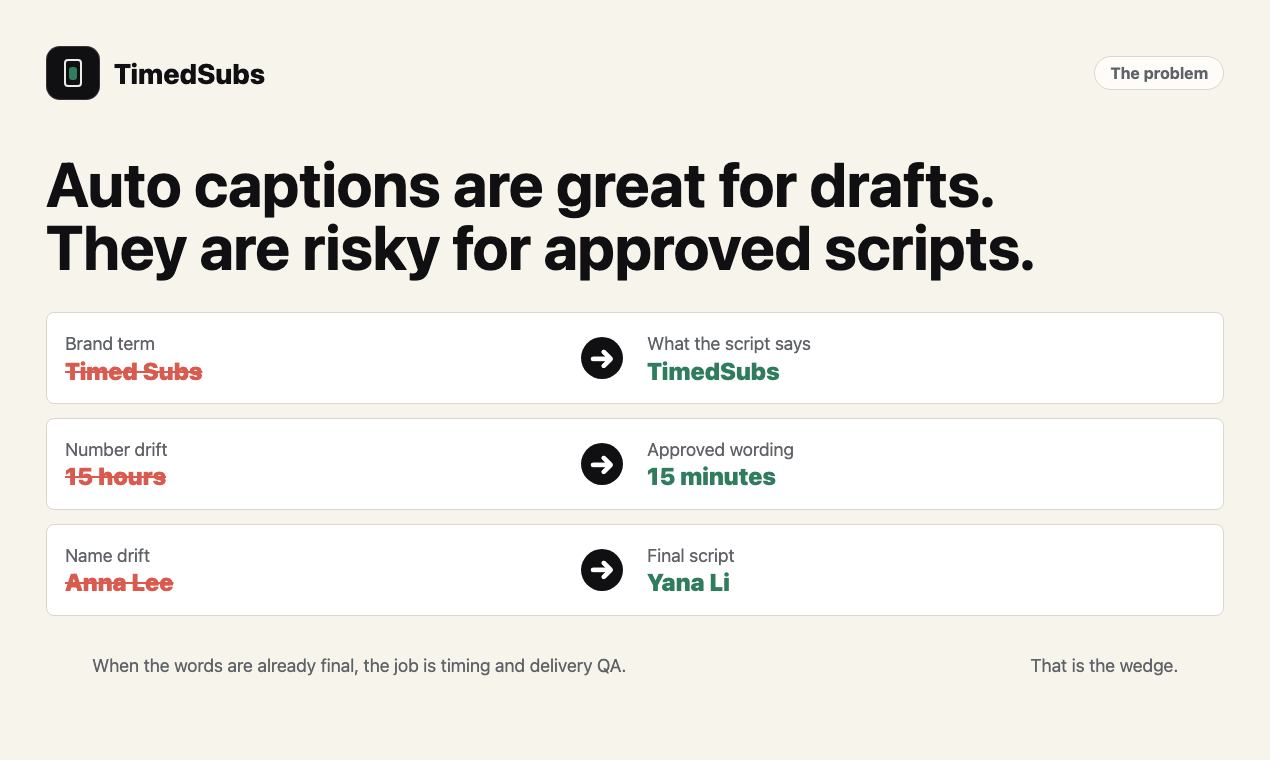The height and width of the screenshot is (760, 1270).
Task: Click the 'Final script' label
Action: (x=691, y=556)
